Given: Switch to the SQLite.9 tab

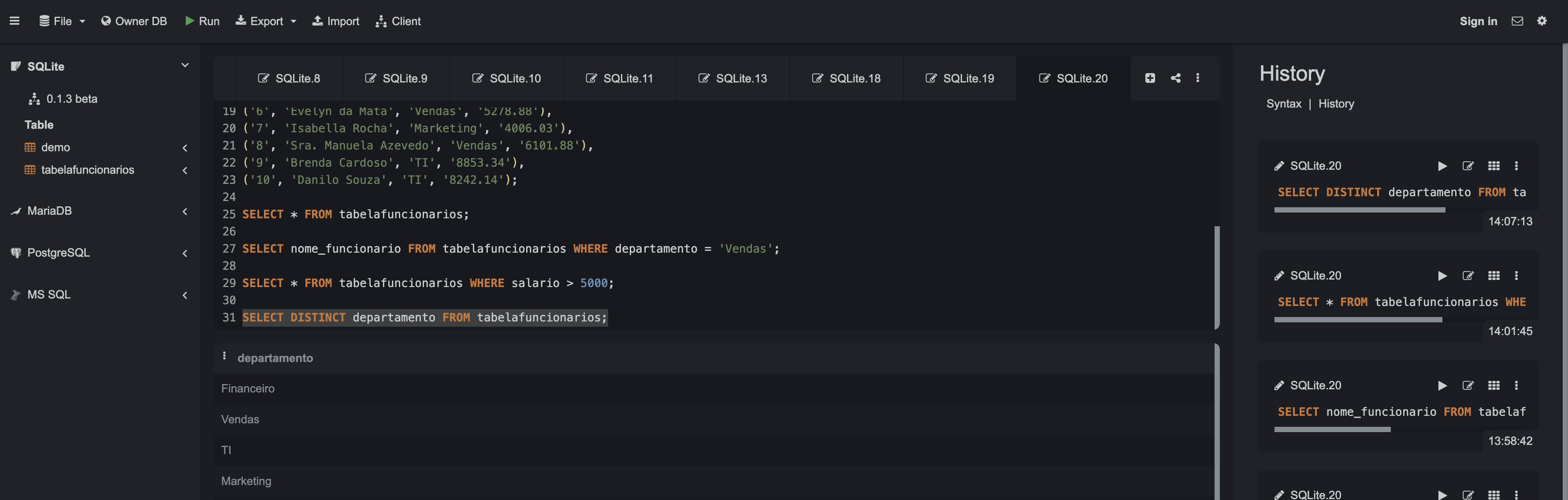Looking at the screenshot, I should (396, 78).
